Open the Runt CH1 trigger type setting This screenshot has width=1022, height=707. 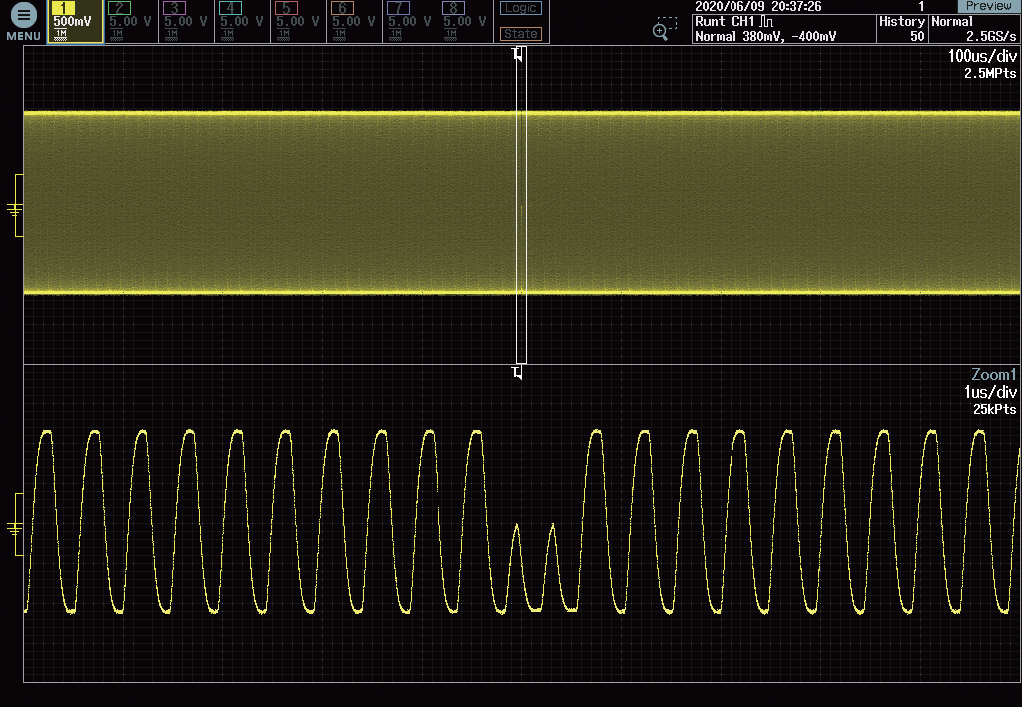click(x=735, y=22)
